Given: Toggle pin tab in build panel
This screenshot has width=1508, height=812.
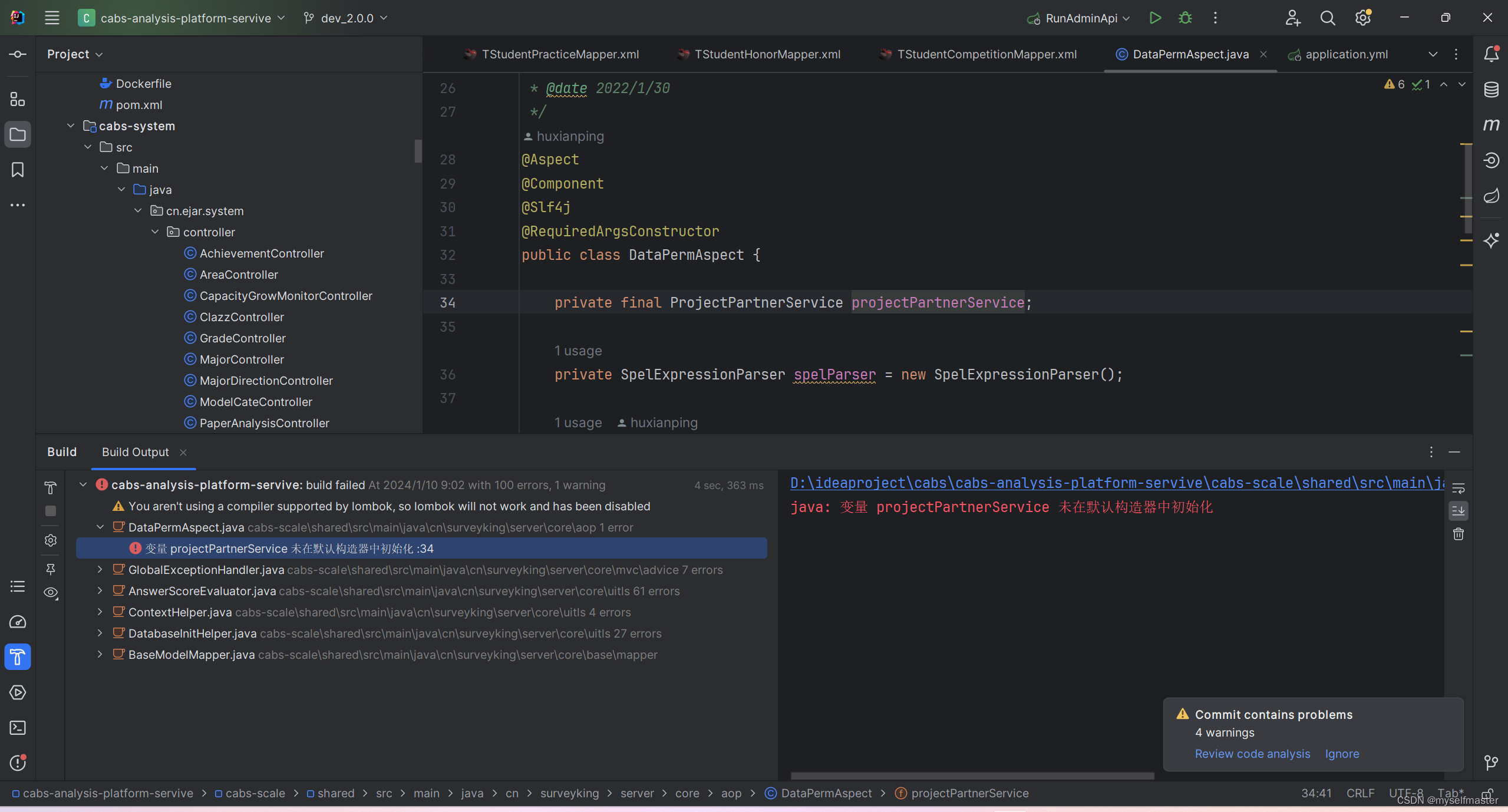Looking at the screenshot, I should coord(51,569).
